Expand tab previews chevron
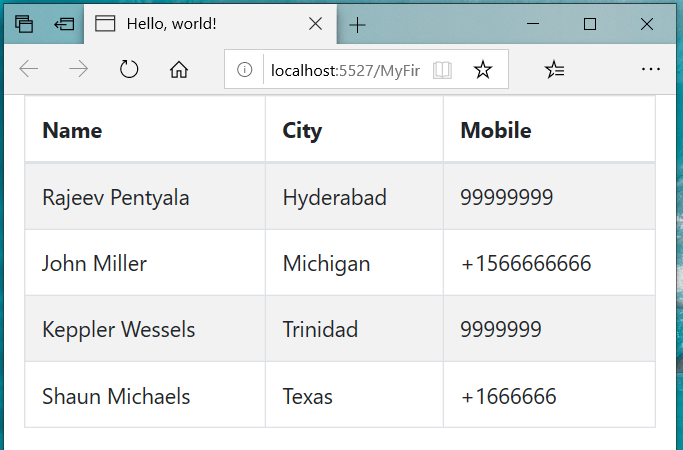The image size is (683, 450). tap(393, 24)
